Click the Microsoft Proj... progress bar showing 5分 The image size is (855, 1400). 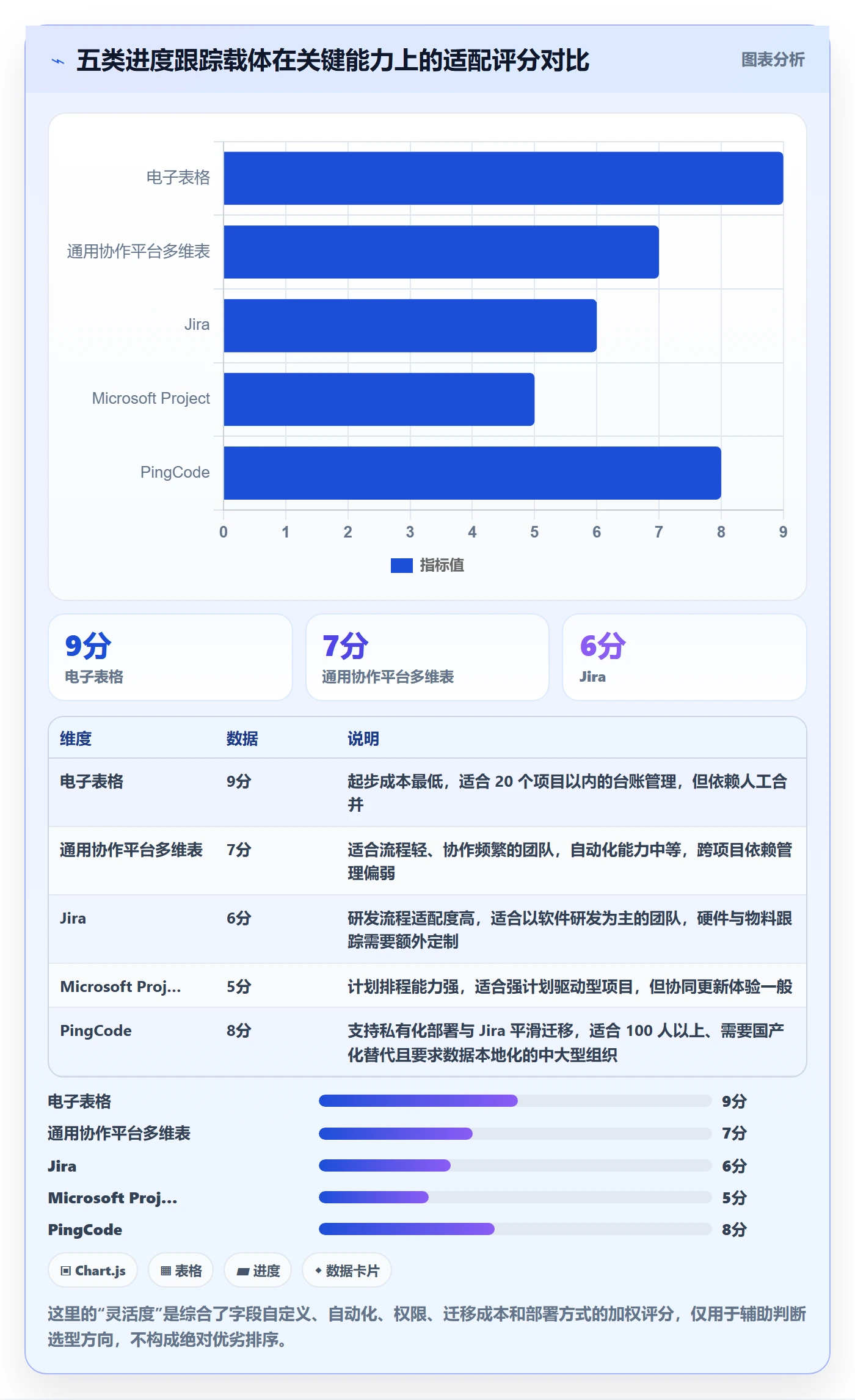(515, 1197)
